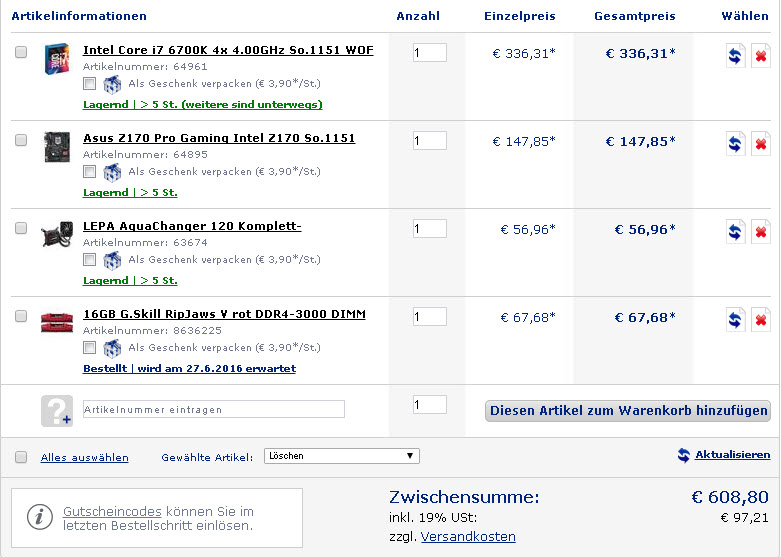Viewport: 781px width, 557px height.
Task: Open the Versandkosten link
Action: point(468,537)
